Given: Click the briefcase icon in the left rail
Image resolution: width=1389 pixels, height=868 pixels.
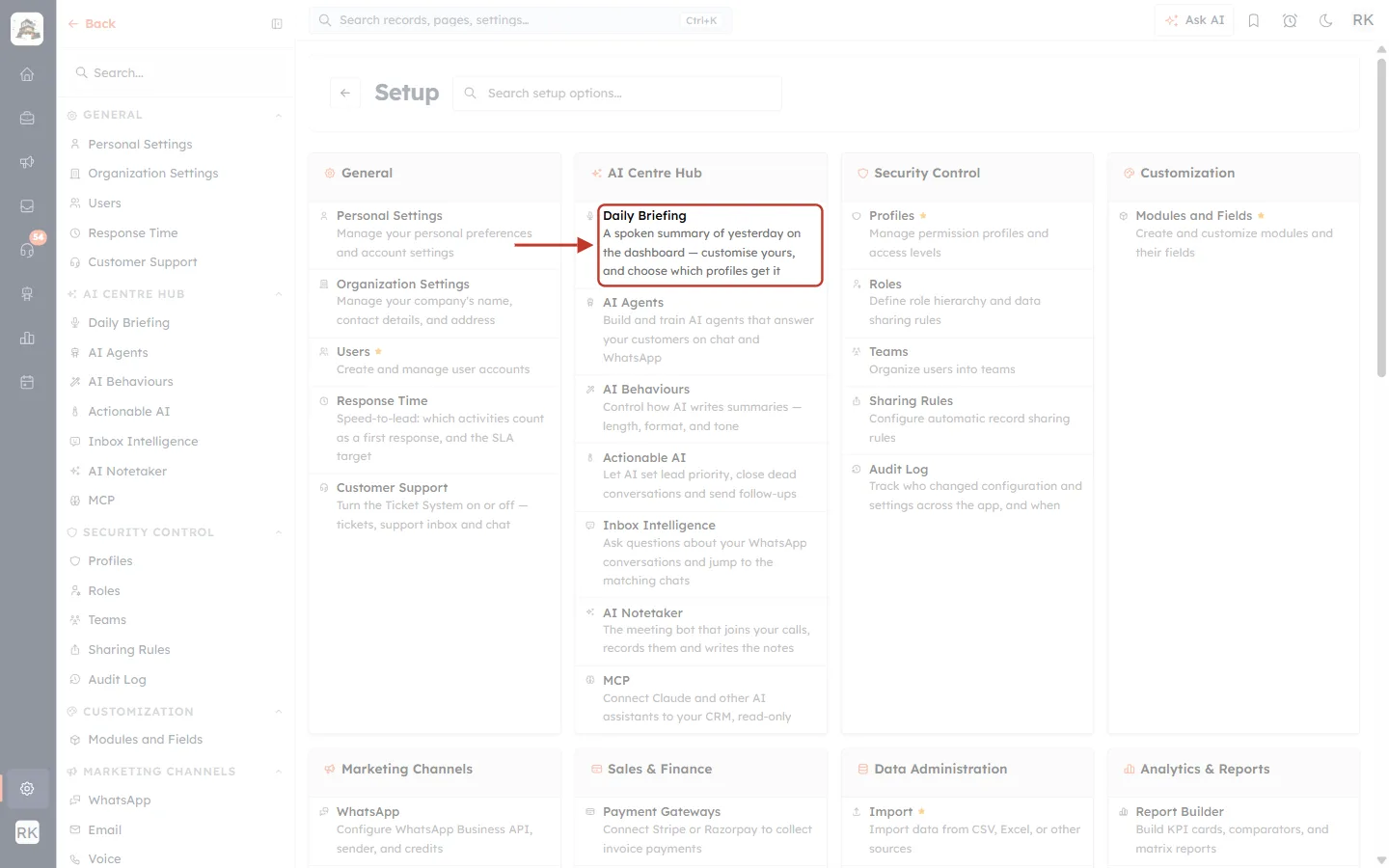Looking at the screenshot, I should (27, 118).
